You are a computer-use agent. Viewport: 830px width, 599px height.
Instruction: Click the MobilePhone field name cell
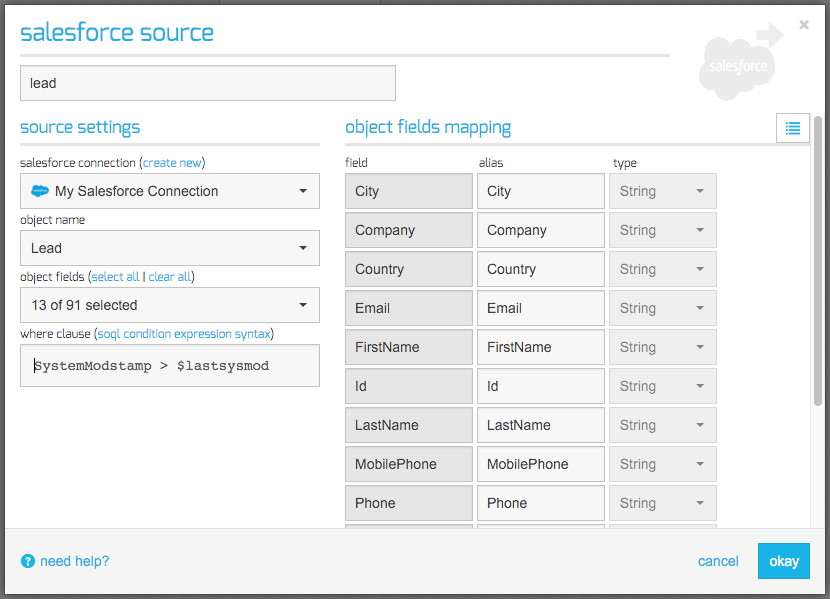point(409,464)
